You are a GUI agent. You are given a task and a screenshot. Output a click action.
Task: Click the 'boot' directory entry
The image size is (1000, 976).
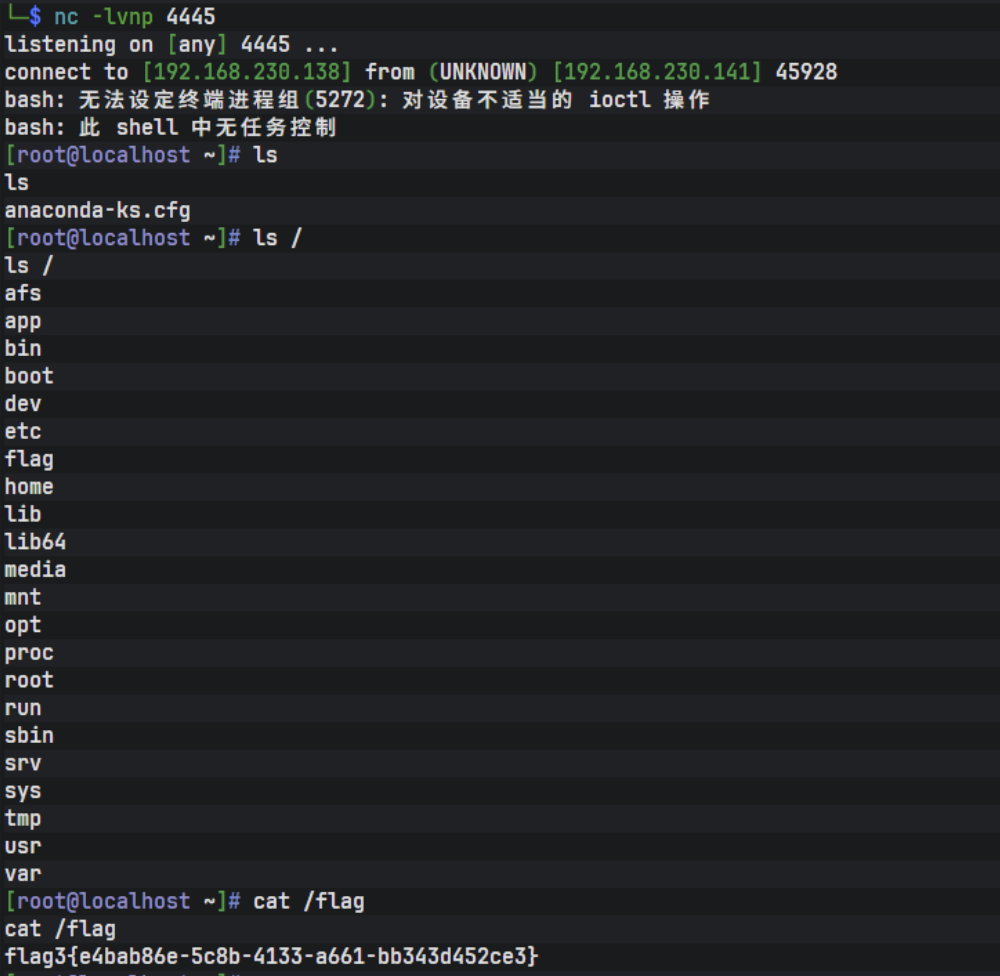[x=29, y=376]
